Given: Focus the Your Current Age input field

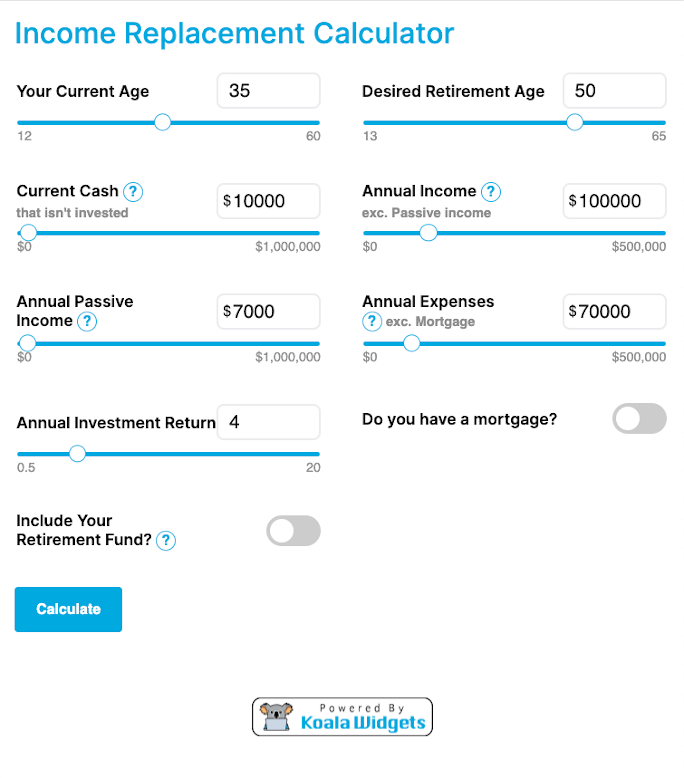Looking at the screenshot, I should (x=268, y=91).
